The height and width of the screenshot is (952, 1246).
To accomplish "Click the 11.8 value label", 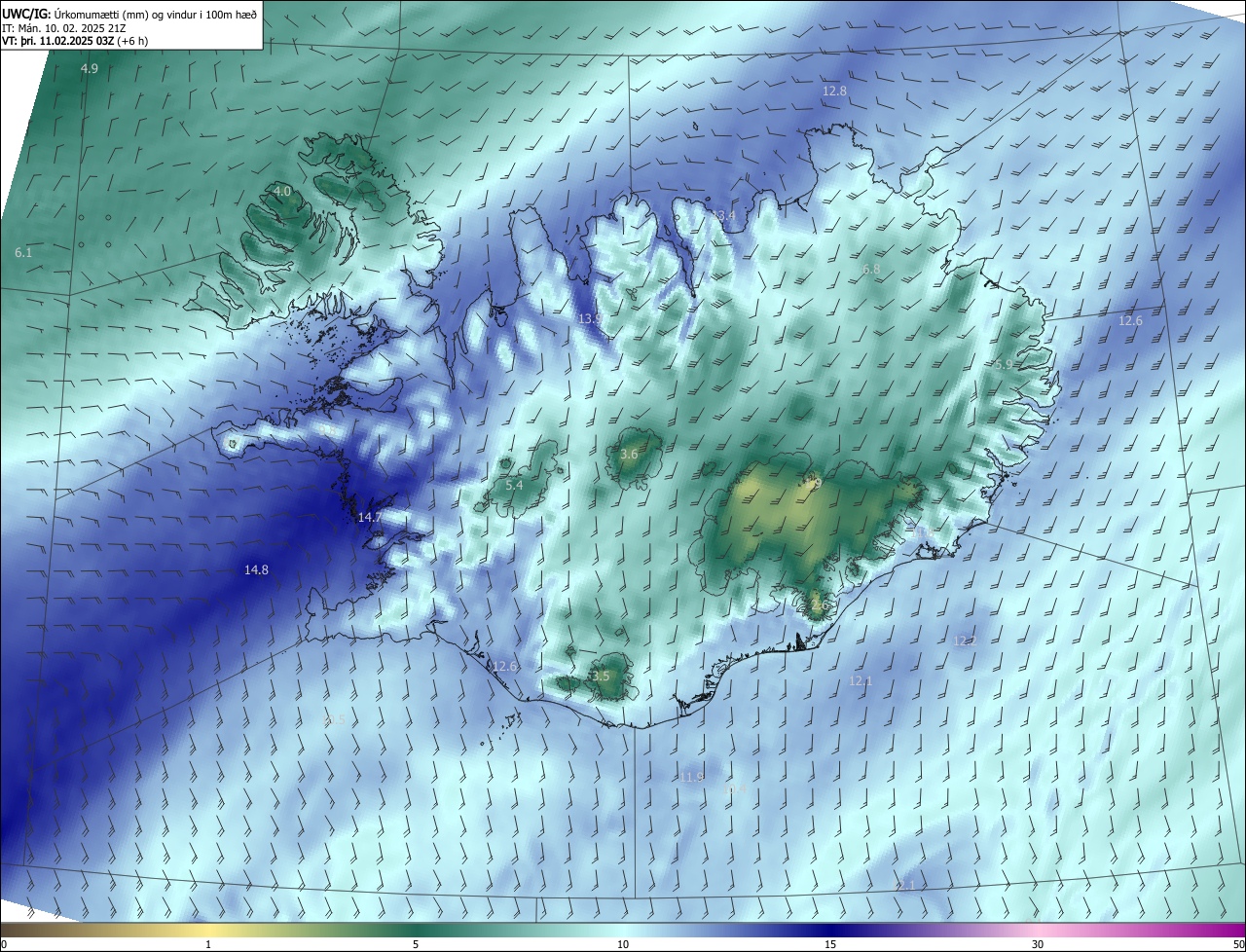I will (922, 531).
